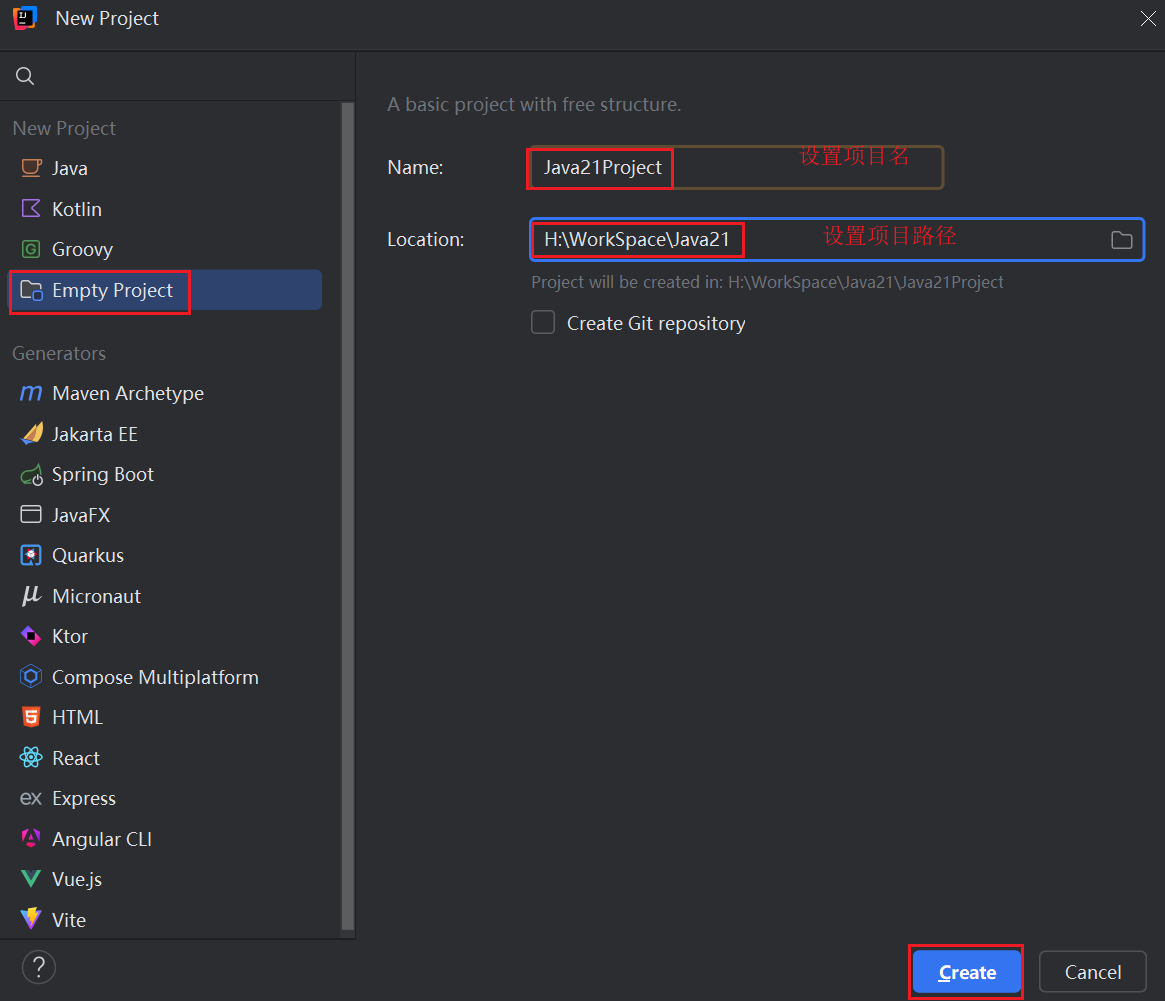Select Java project type

(165, 168)
